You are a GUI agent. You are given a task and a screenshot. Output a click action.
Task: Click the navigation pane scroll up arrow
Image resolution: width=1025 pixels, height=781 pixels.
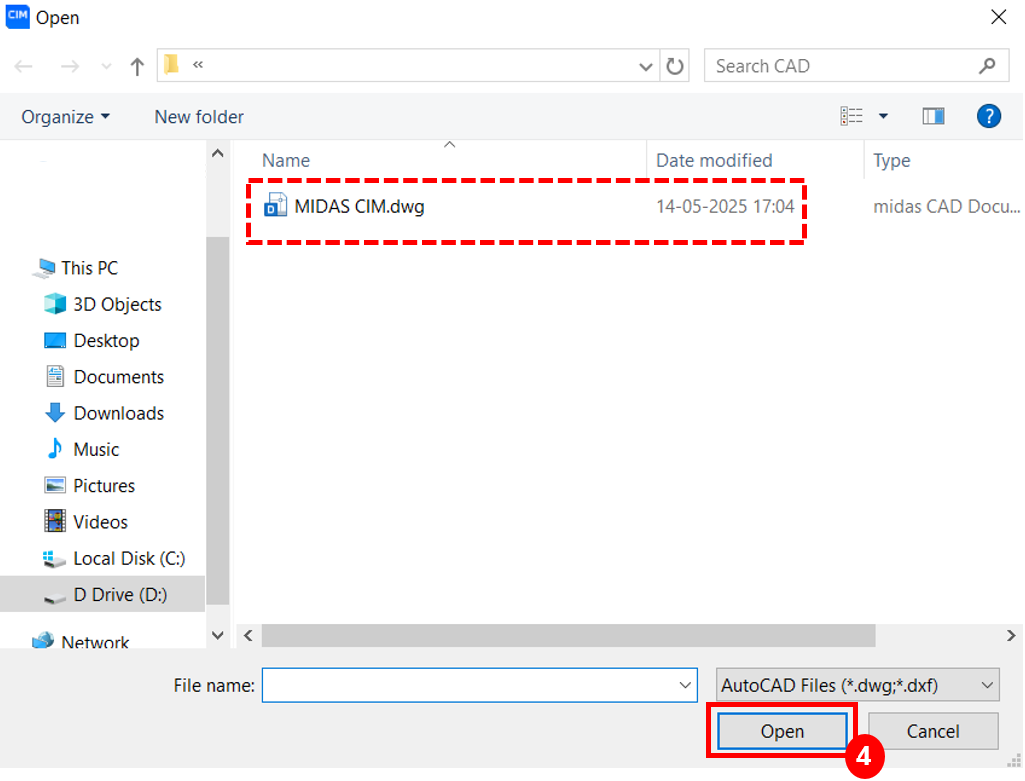(x=218, y=154)
